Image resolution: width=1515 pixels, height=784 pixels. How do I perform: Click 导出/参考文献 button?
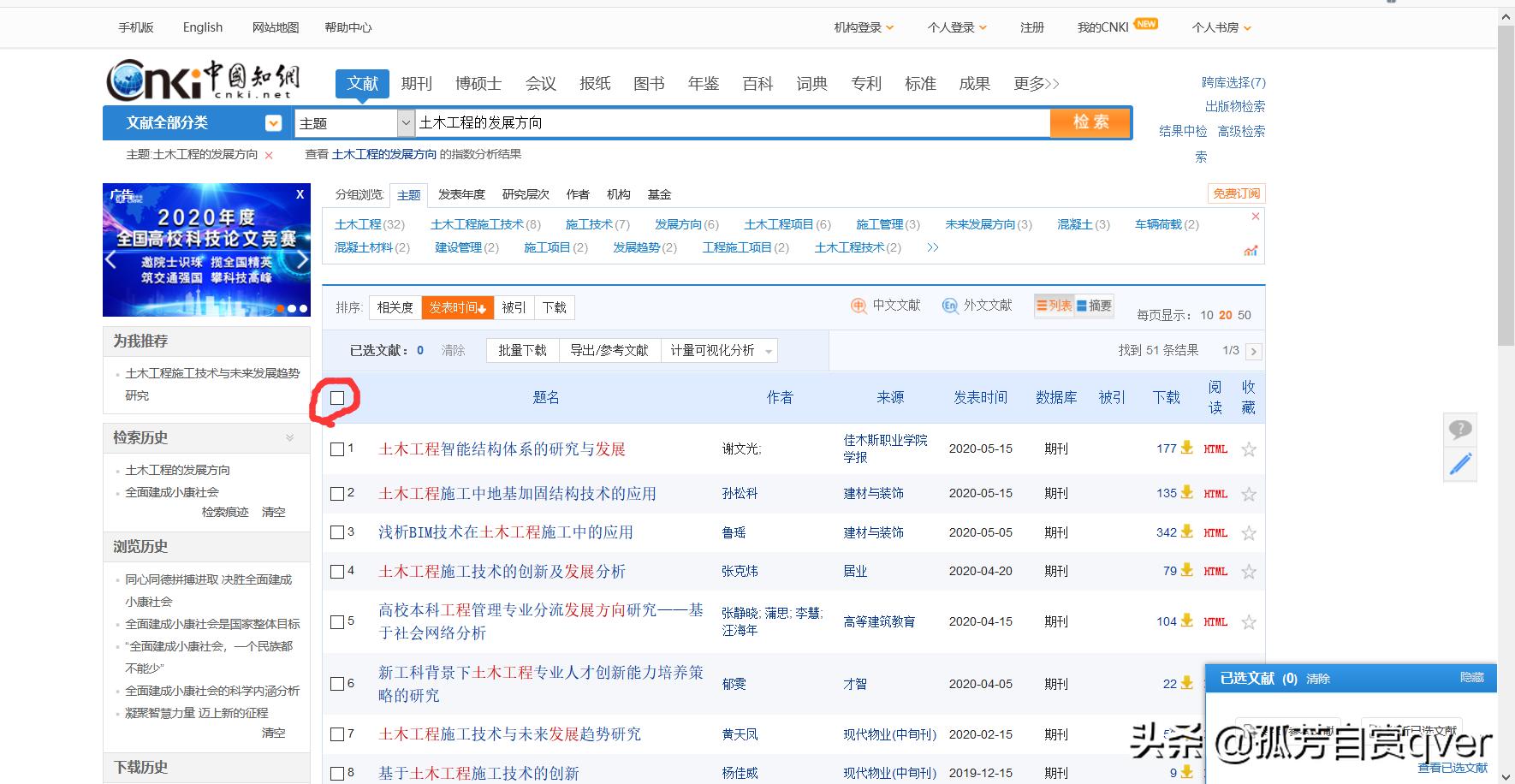coord(609,351)
